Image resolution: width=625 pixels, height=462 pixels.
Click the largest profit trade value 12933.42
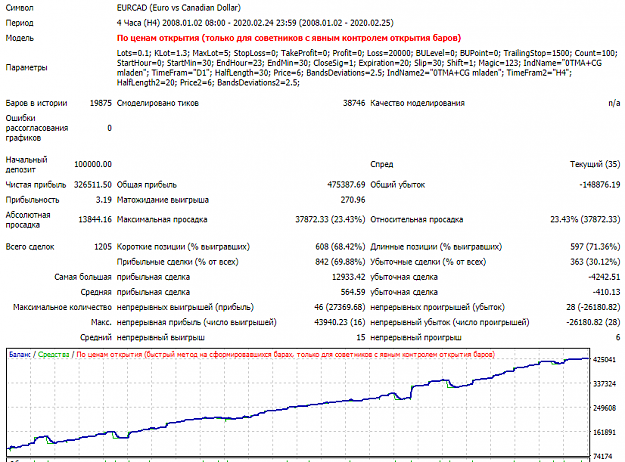[348, 277]
